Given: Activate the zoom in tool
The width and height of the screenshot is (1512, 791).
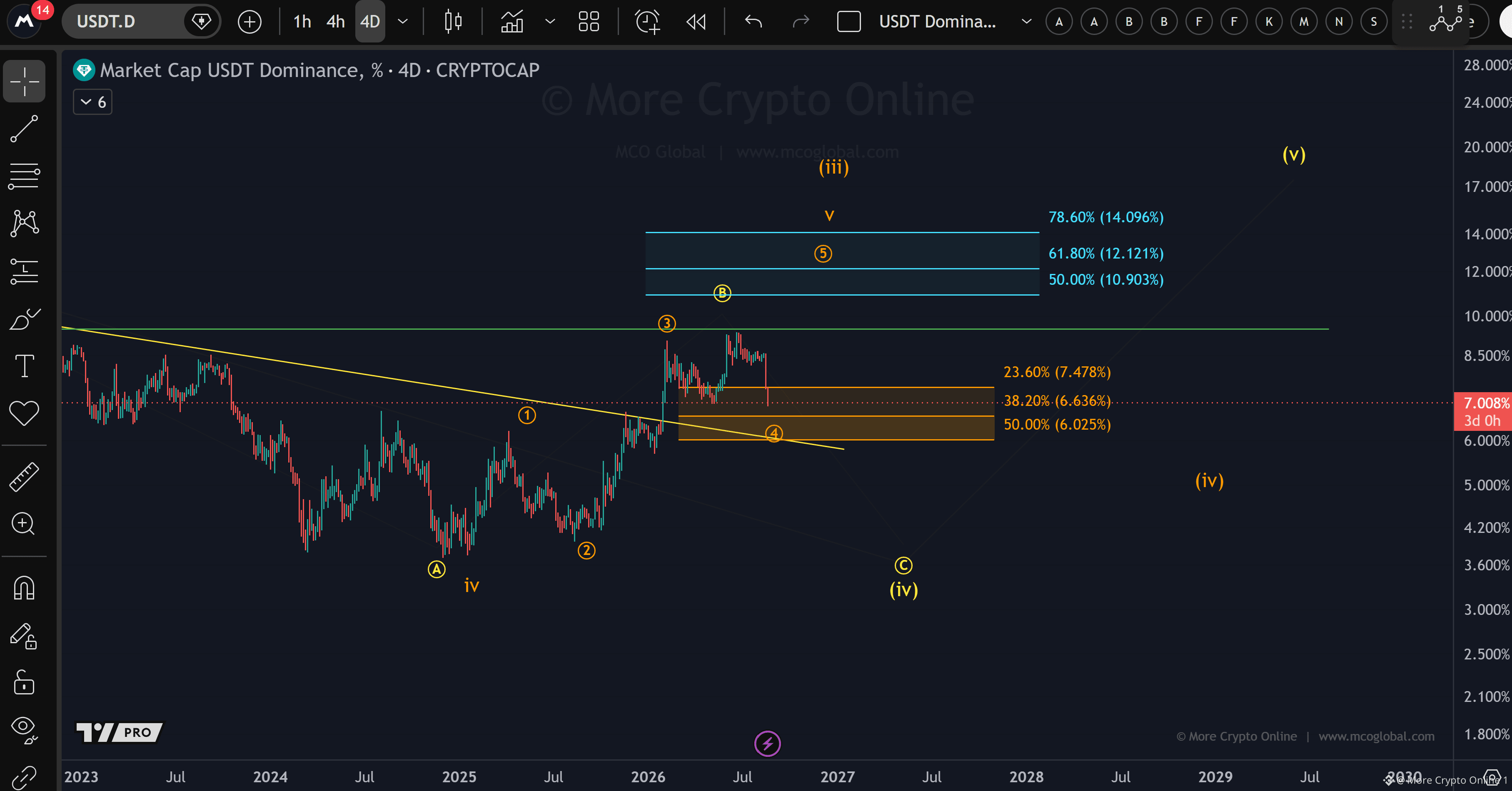Looking at the screenshot, I should pyautogui.click(x=24, y=523).
